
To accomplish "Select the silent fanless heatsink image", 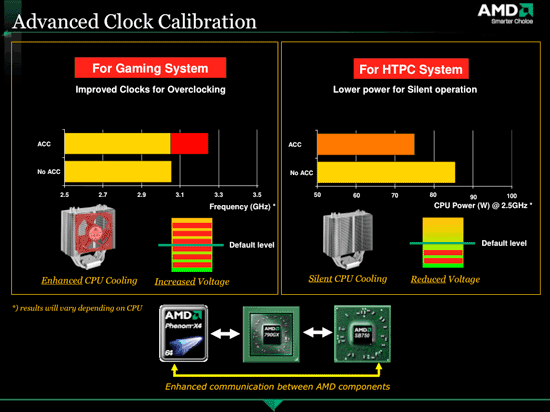I will pos(348,239).
